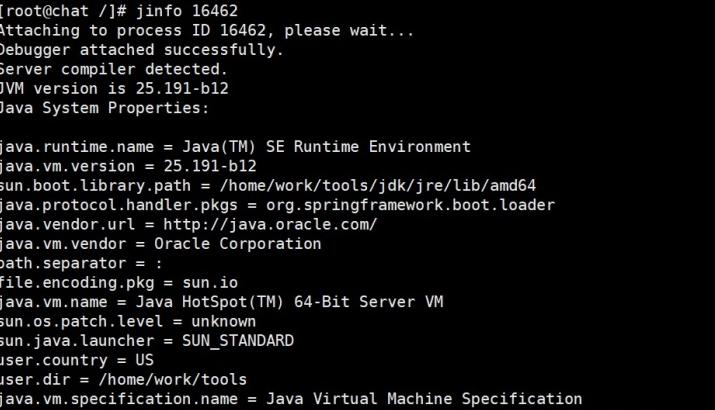Image resolution: width=715 pixels, height=410 pixels.
Task: Click the java.runtime.name property line
Action: pos(235,147)
